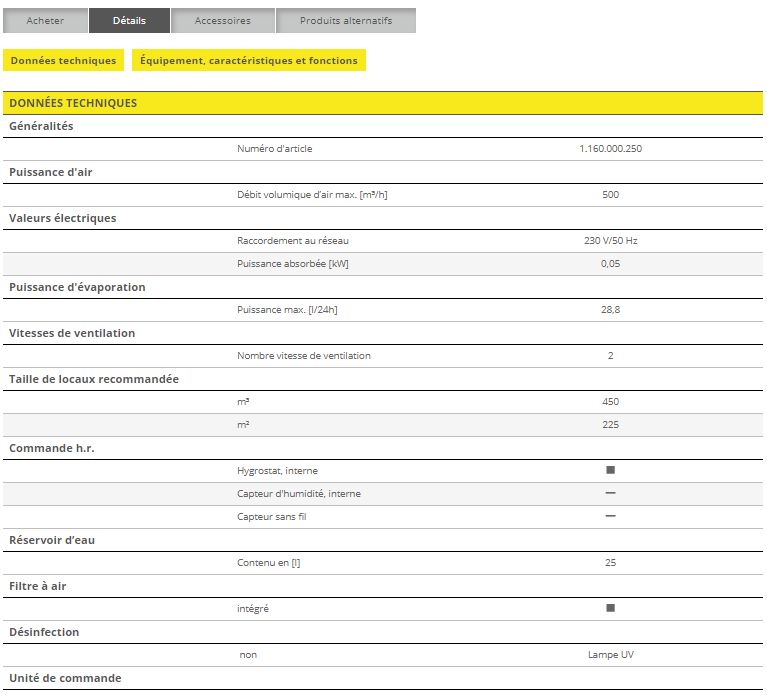Screen dimensions: 767x696
Task: Click the Lampe UV value
Action: tap(610, 655)
